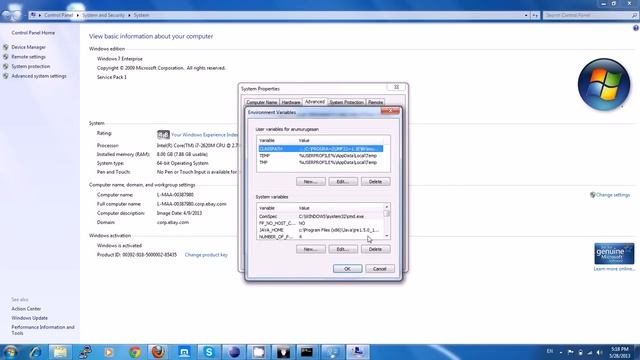Click the network icon in system tray
Screen dimensions: 640x360
(590, 352)
